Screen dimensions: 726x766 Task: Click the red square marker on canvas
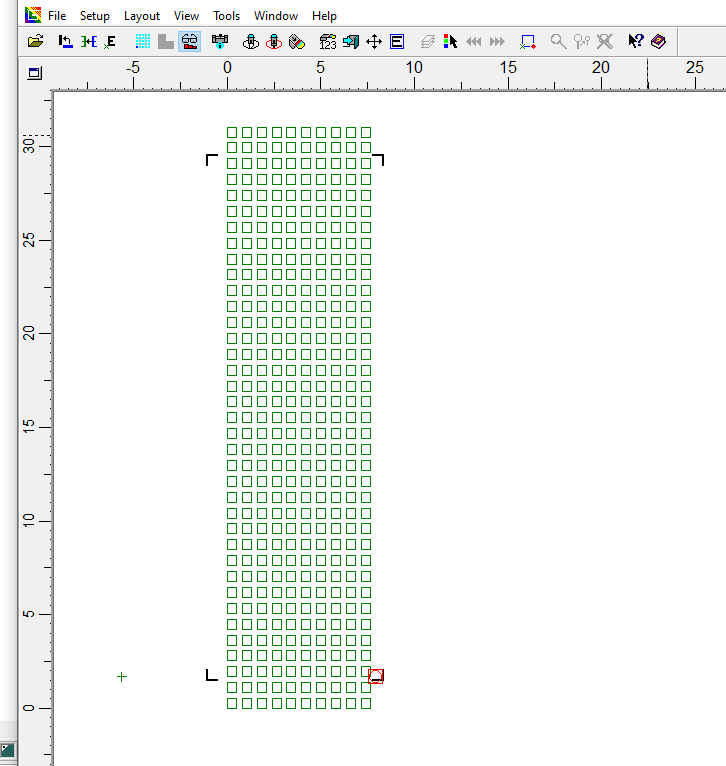(375, 676)
